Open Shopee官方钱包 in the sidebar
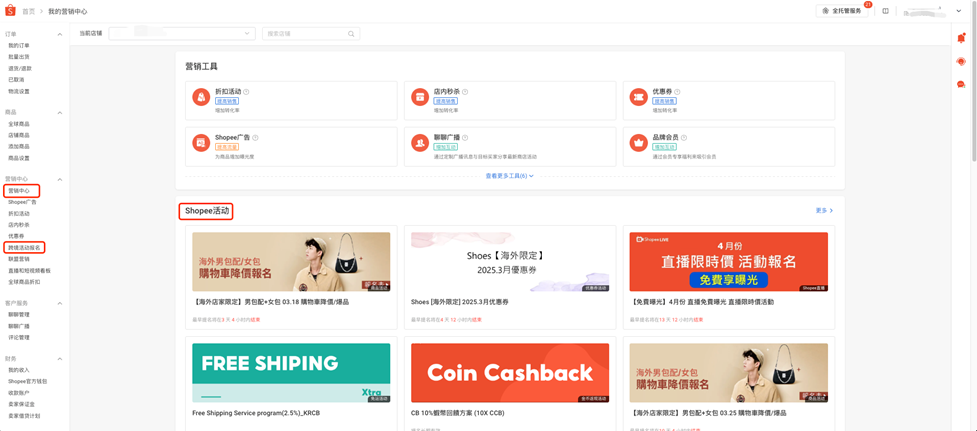Screen dimensions: 977x431 tap(27, 381)
